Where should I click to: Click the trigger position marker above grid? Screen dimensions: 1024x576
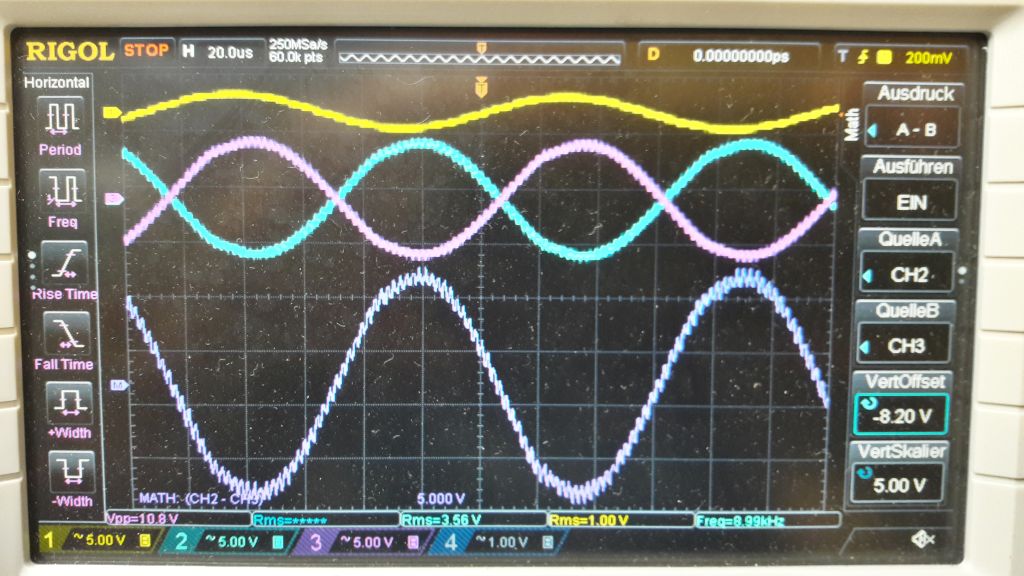coord(481,87)
